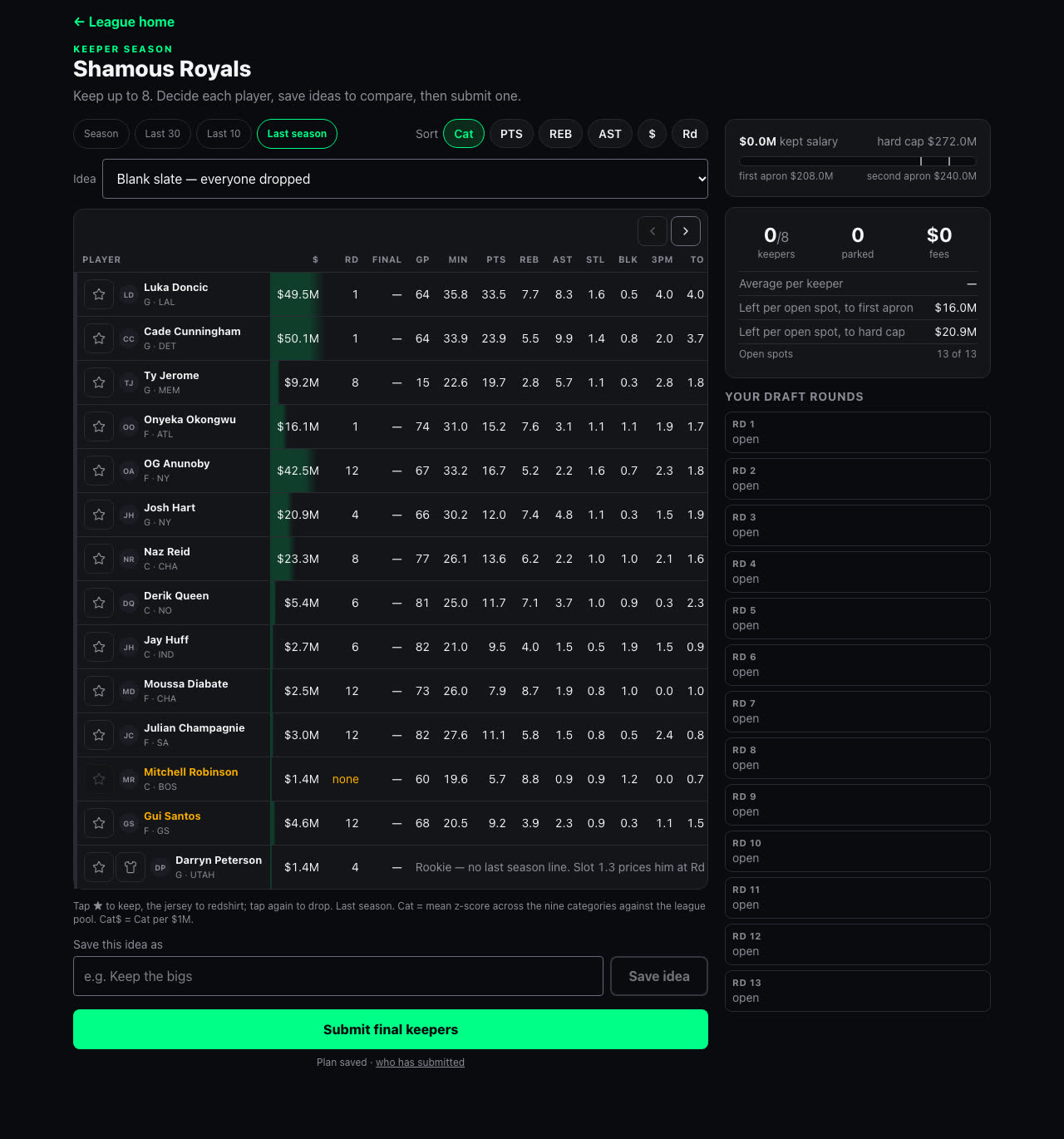Viewport: 1064px width, 1139px height.
Task: Click the 'Average per keeper' row
Action: coord(858,284)
